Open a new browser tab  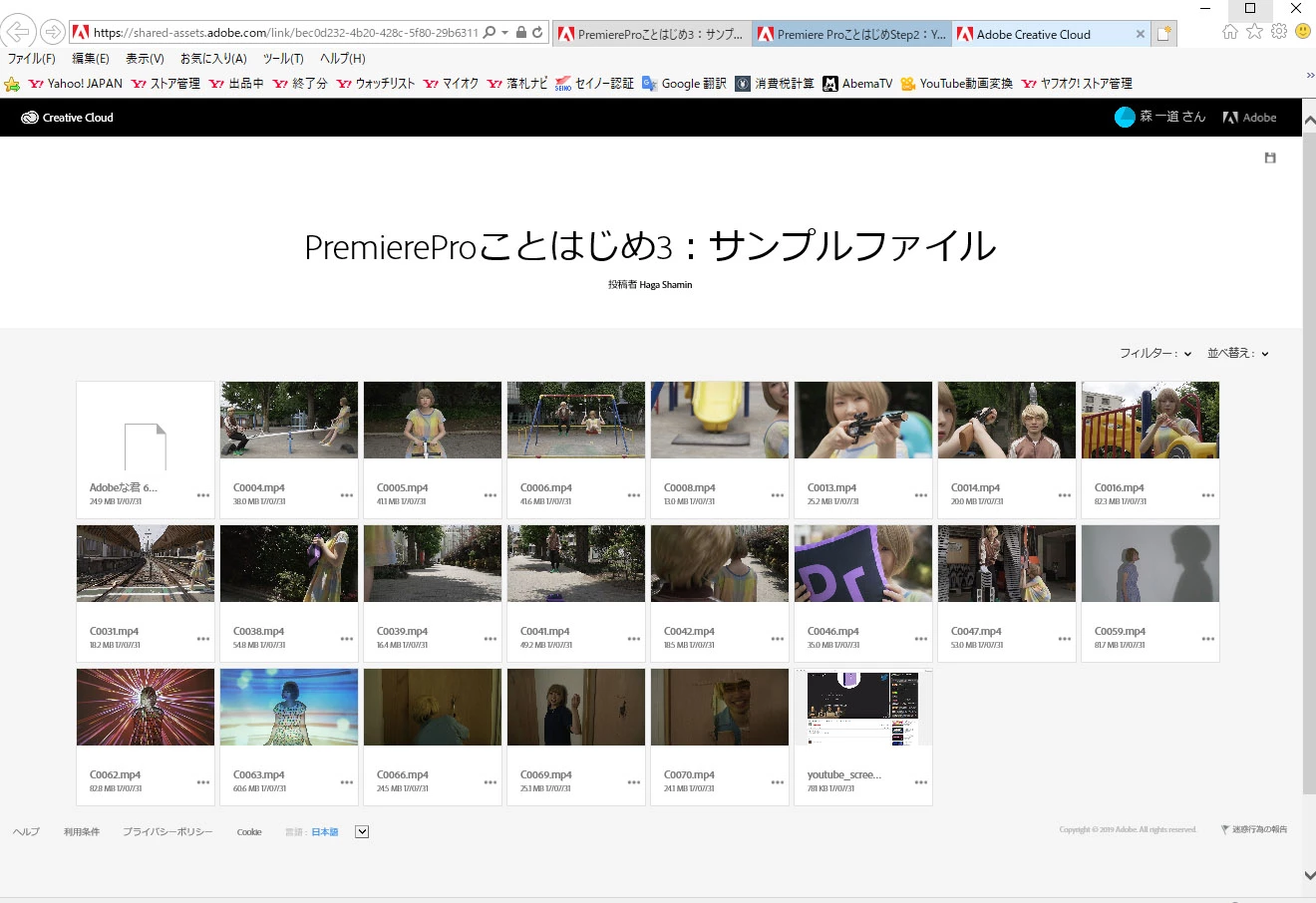pyautogui.click(x=1164, y=34)
